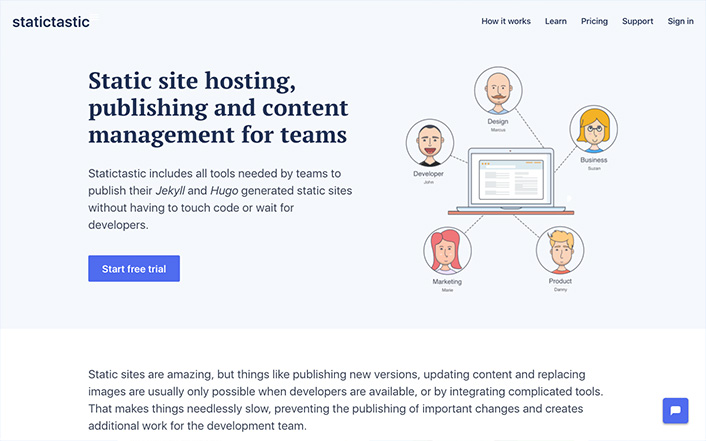Click the main headline about static site hosting

click(218, 107)
